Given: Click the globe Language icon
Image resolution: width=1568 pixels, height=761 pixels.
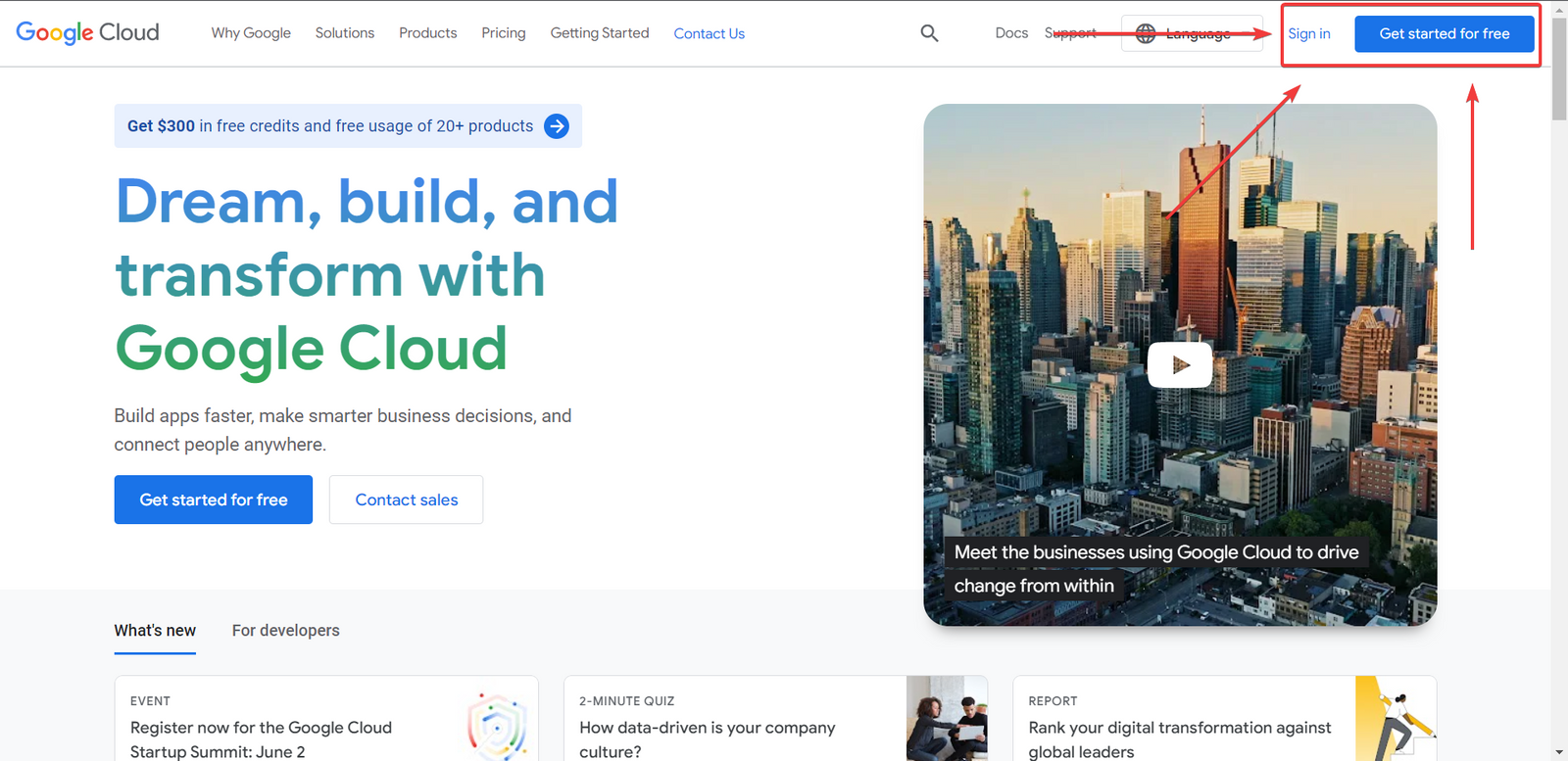Looking at the screenshot, I should 1146,33.
